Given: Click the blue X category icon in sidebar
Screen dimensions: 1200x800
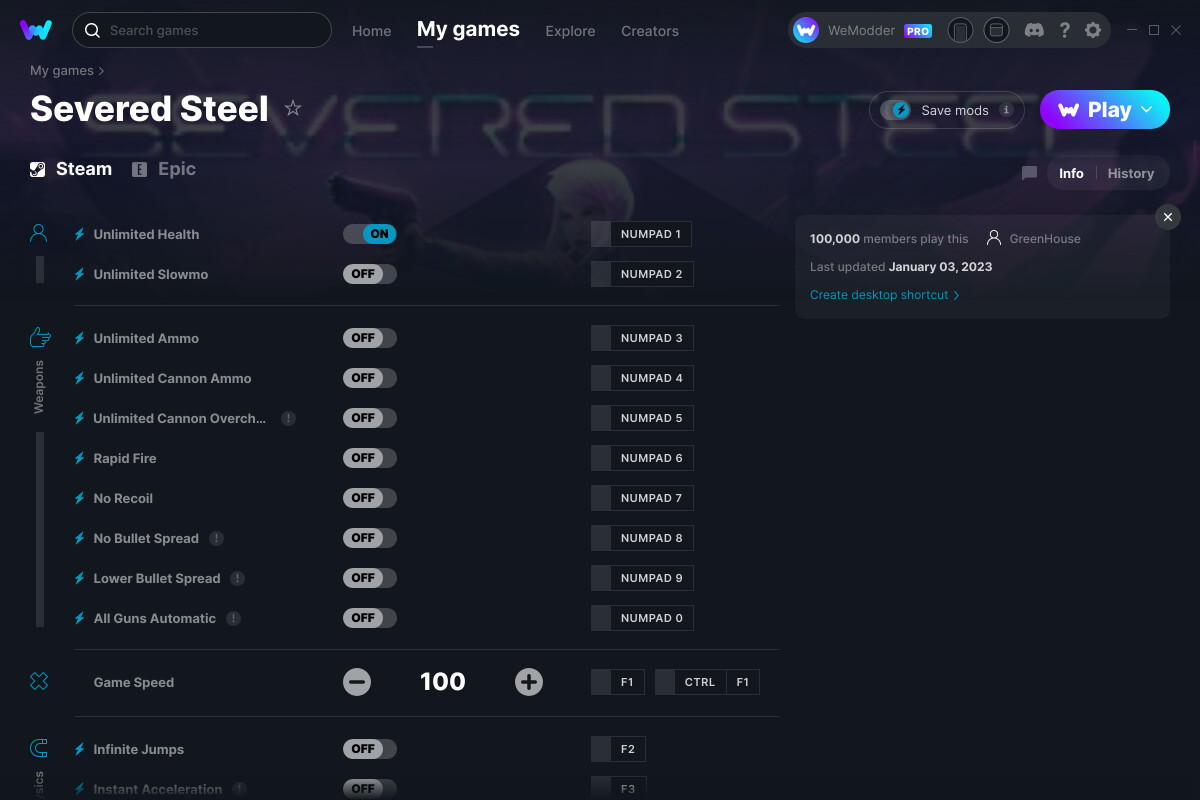Looking at the screenshot, I should 38,680.
